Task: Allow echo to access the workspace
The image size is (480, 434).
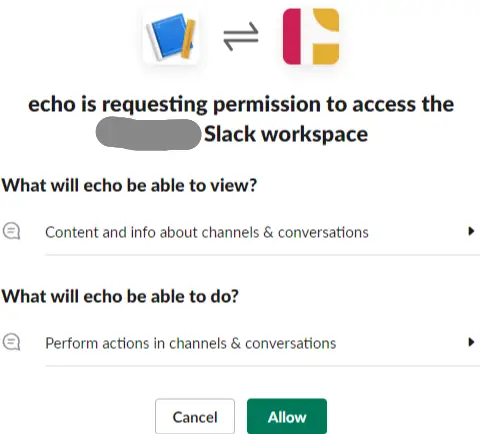Action: pyautogui.click(x=287, y=417)
